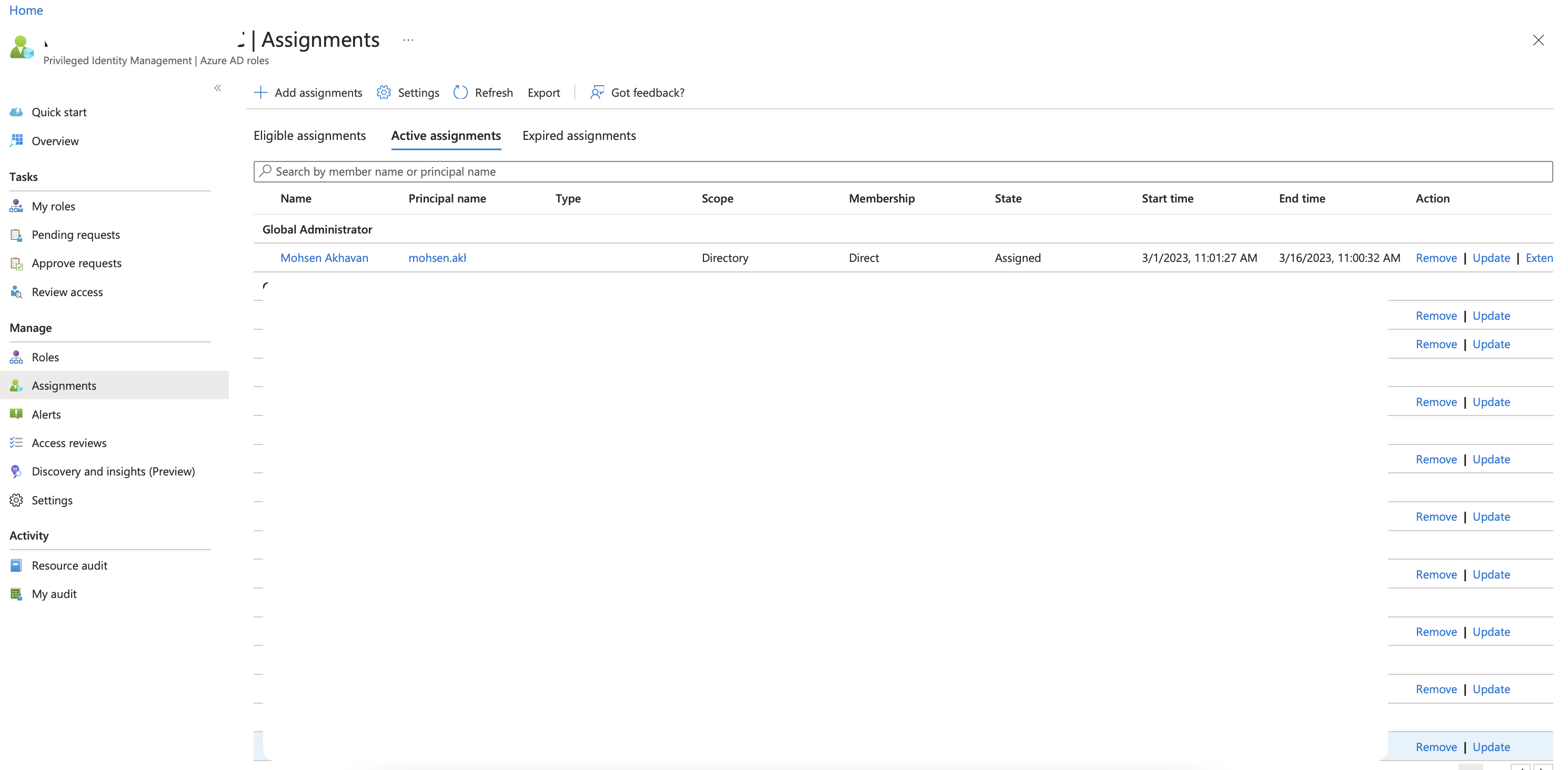Click the Start time column header
This screenshot has height=770, width=1568.
(1168, 198)
